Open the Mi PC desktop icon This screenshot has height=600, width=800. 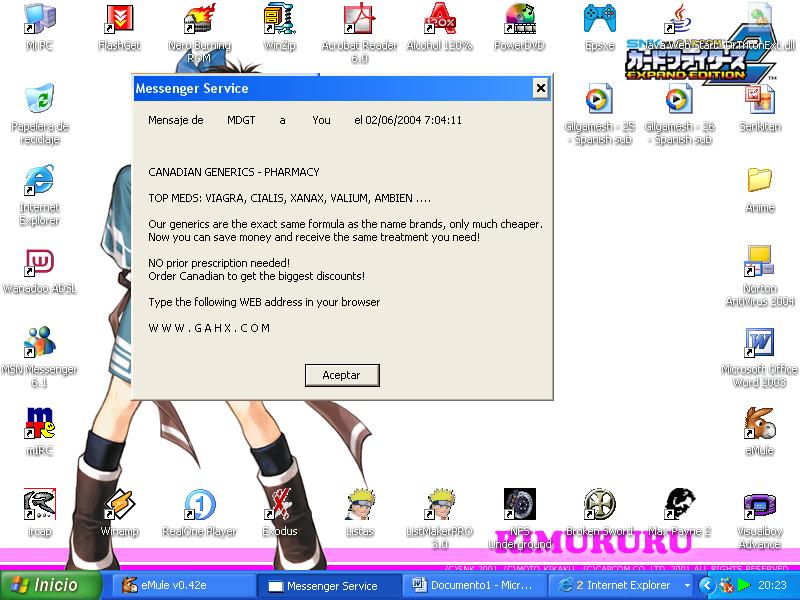coord(39,27)
